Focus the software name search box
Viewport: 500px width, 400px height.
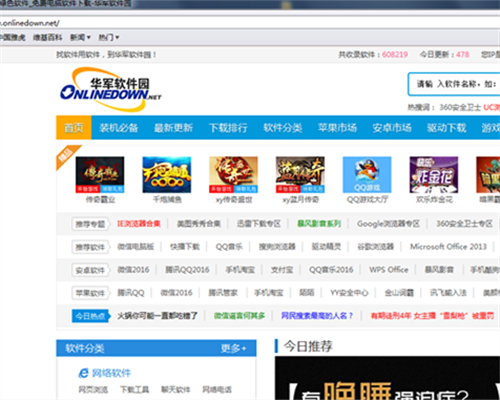coord(454,84)
